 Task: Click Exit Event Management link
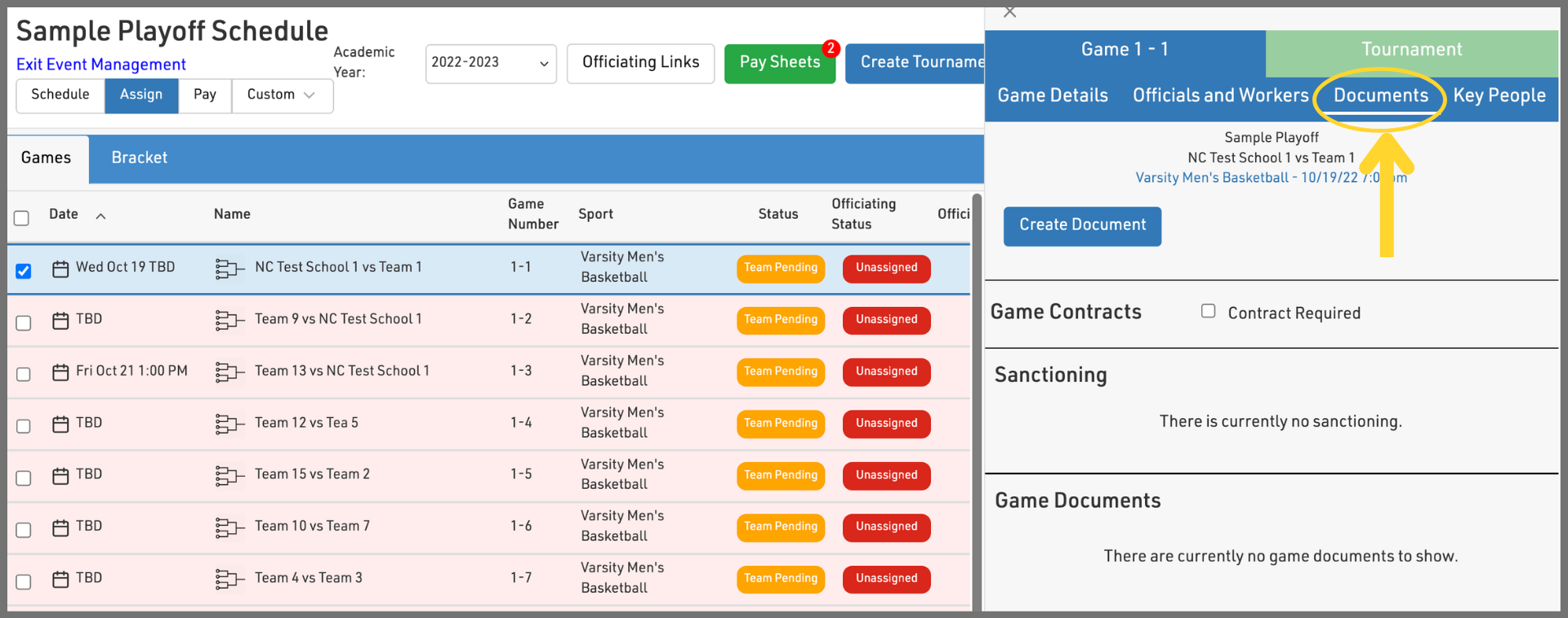[101, 64]
